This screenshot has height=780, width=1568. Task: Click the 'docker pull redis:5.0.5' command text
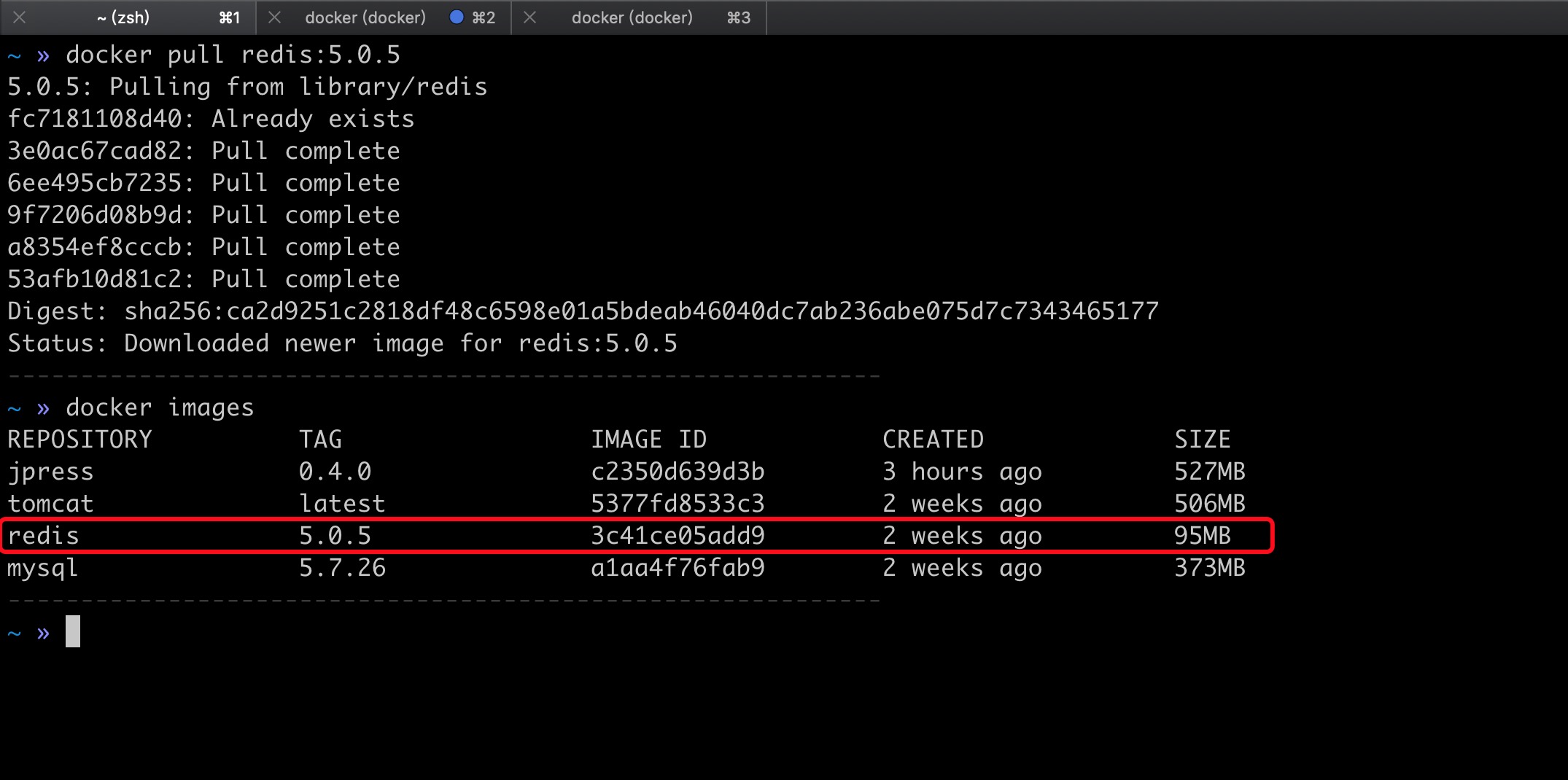pos(233,55)
